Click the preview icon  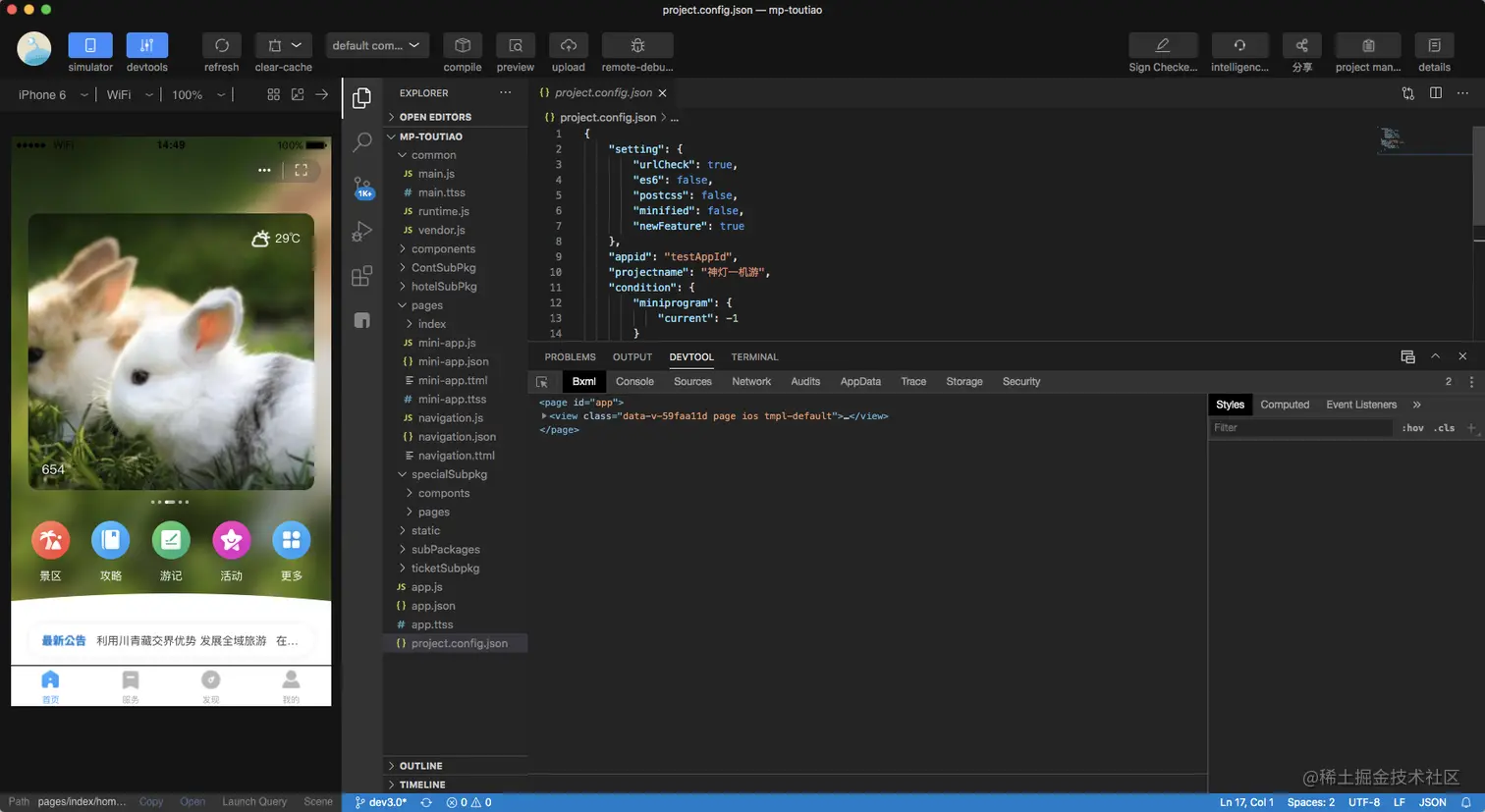click(516, 45)
